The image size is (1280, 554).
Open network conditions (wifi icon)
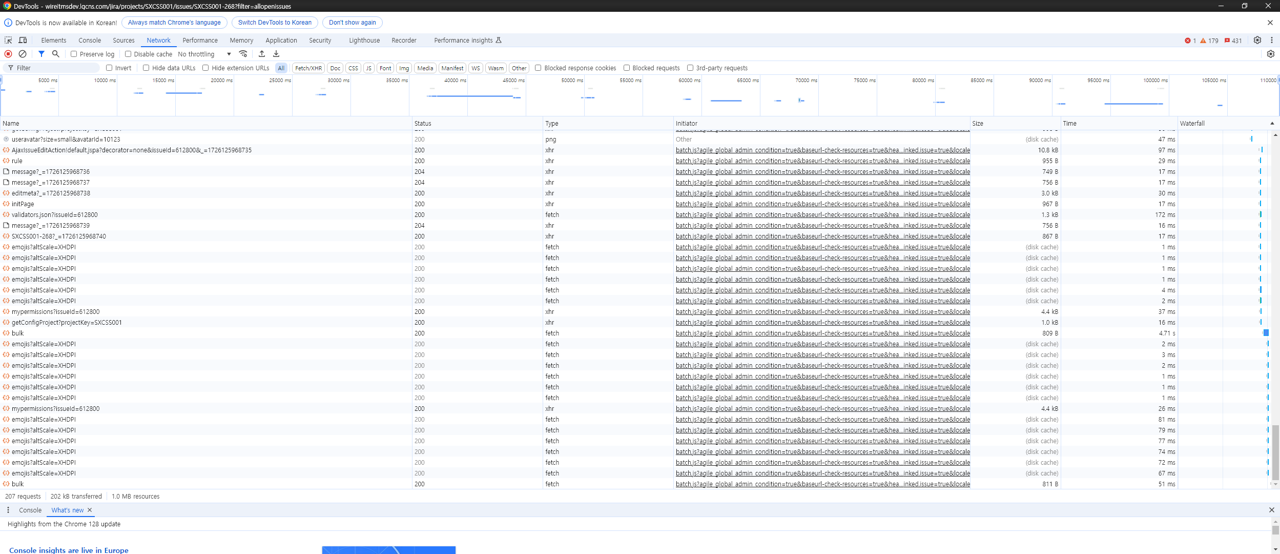pos(243,54)
